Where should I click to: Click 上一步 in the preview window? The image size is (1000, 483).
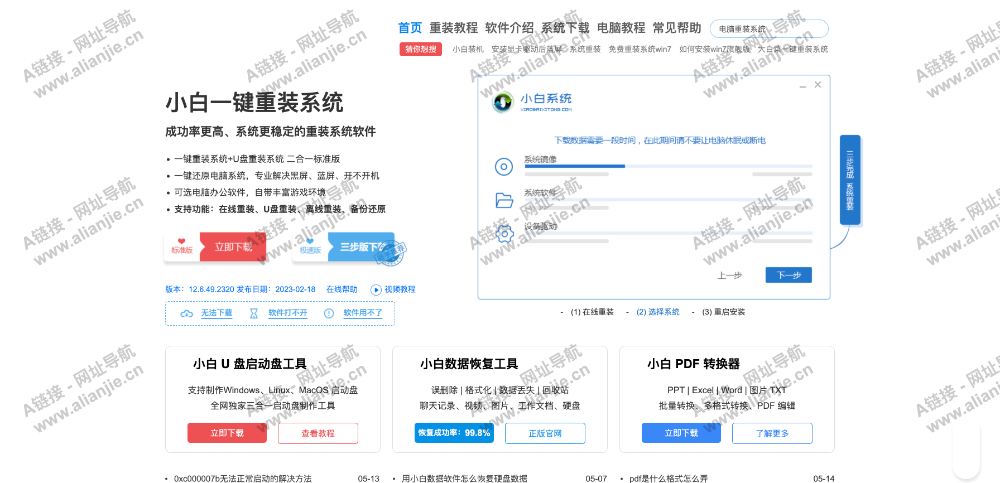tap(730, 276)
